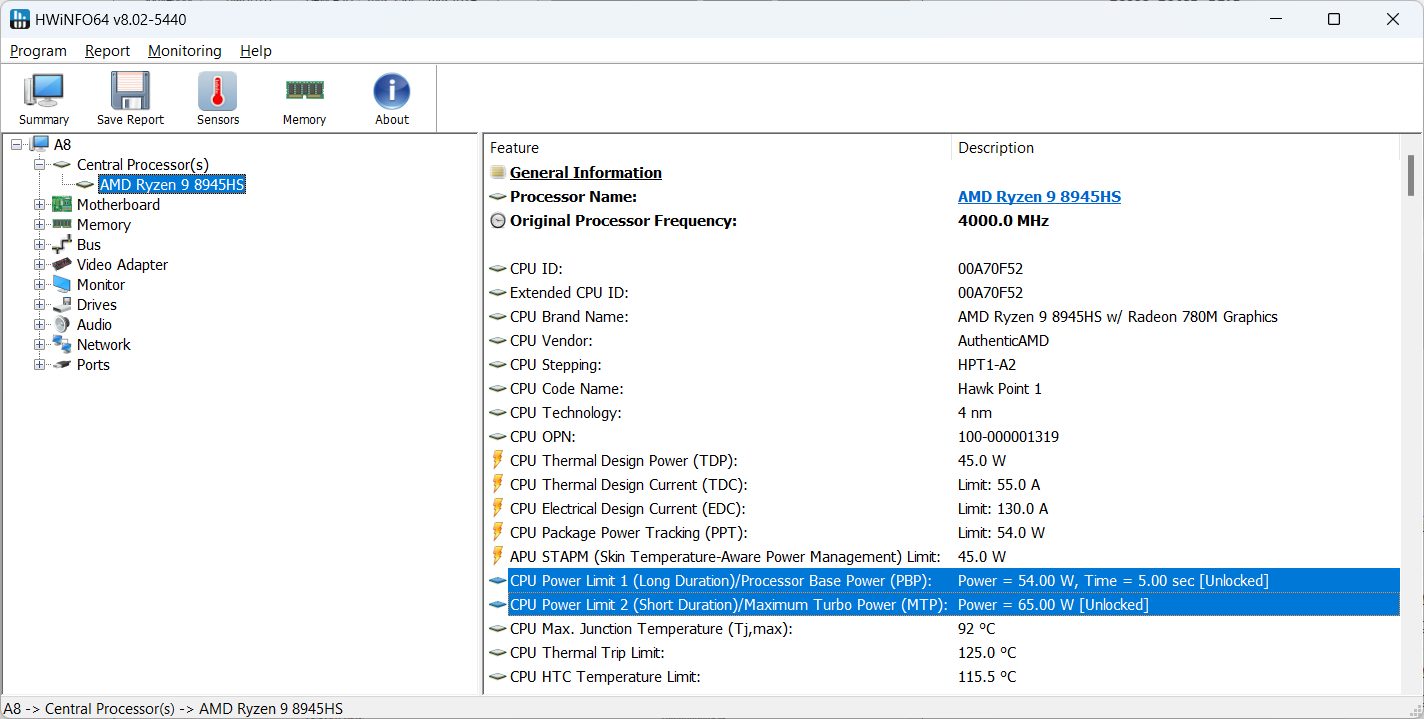
Task: Expand the Ports tree node
Action: click(40, 364)
